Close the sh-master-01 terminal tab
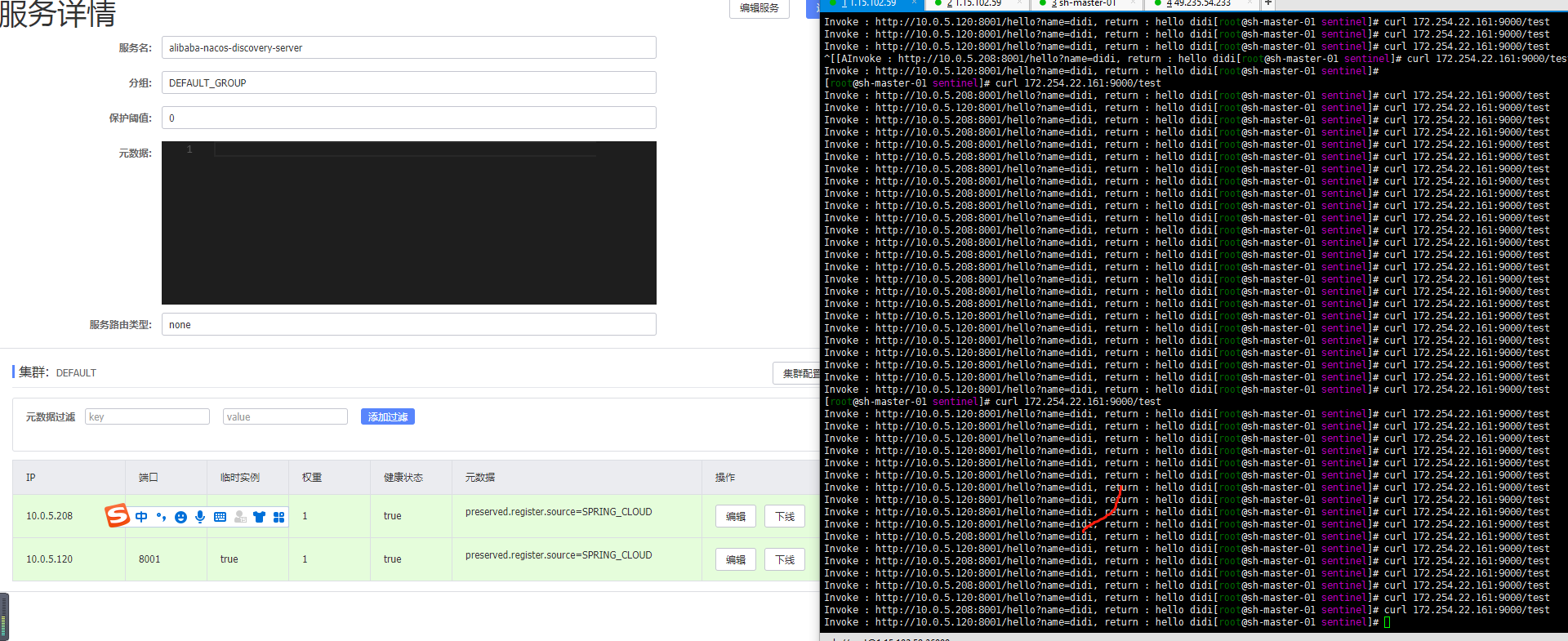This screenshot has width=1568, height=641. tap(1134, 3)
